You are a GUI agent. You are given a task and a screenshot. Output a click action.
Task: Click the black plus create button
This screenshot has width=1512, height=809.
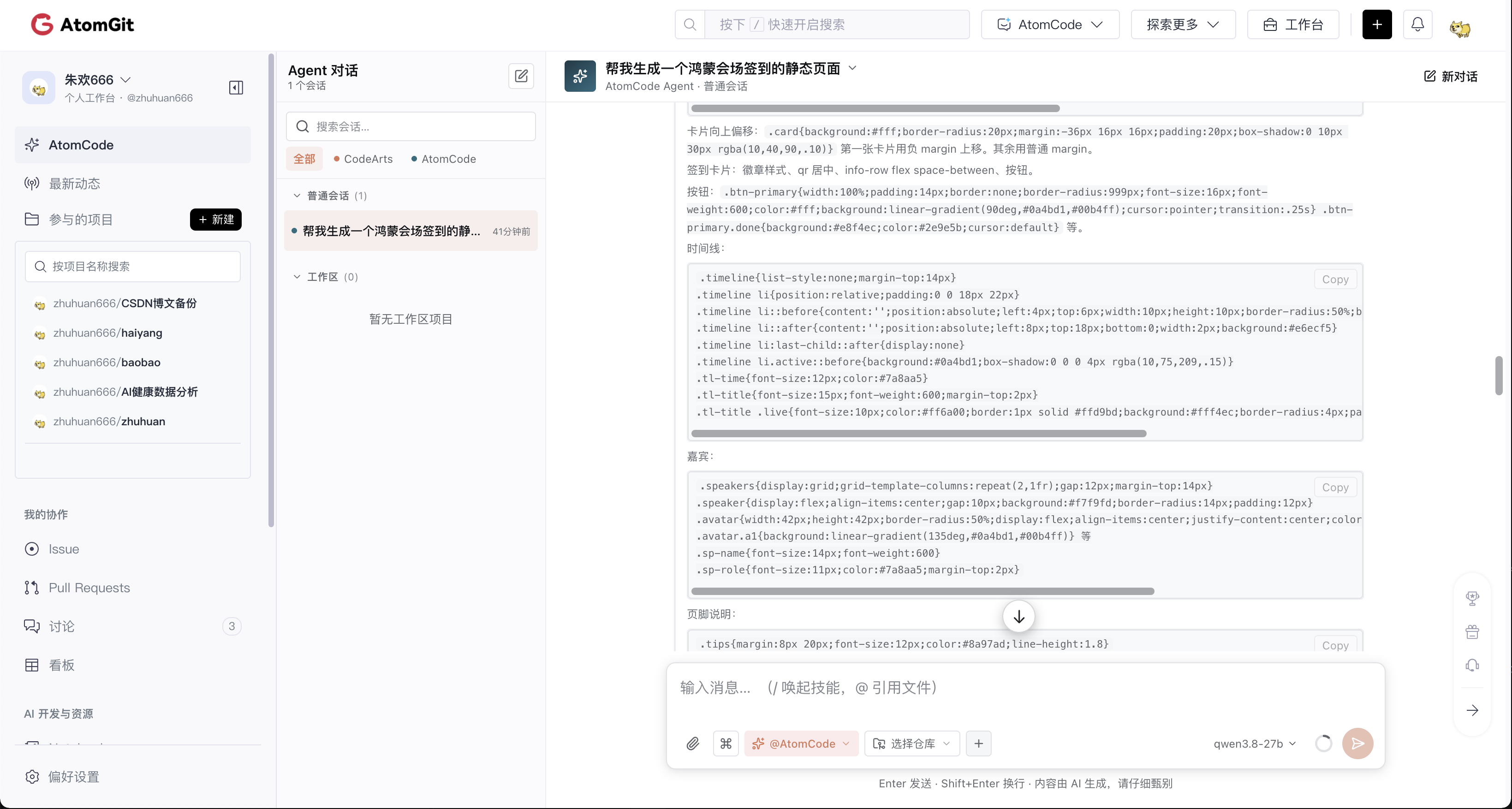(1377, 24)
